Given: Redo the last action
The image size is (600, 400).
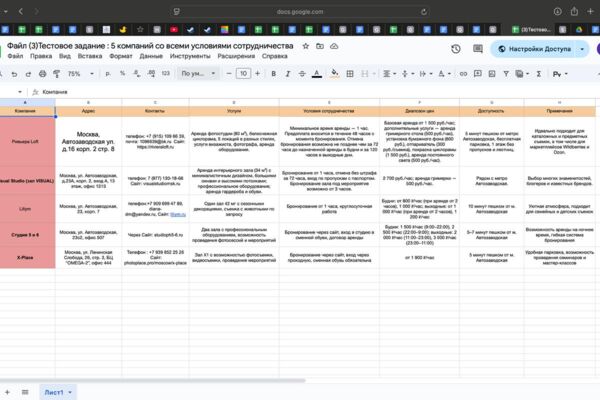Looking at the screenshot, I should (28, 74).
